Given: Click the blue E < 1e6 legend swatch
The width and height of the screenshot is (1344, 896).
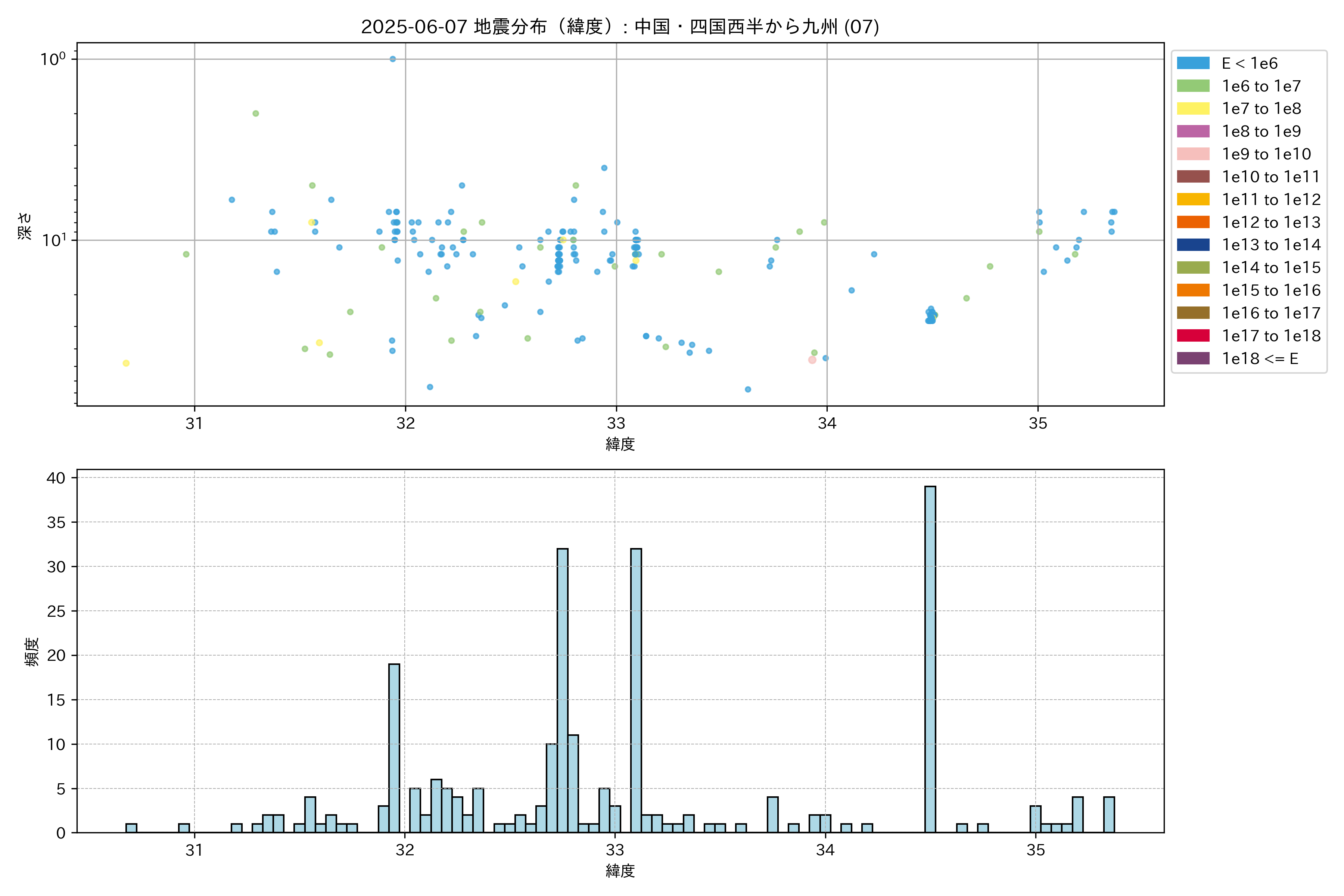Looking at the screenshot, I should point(1192,63).
